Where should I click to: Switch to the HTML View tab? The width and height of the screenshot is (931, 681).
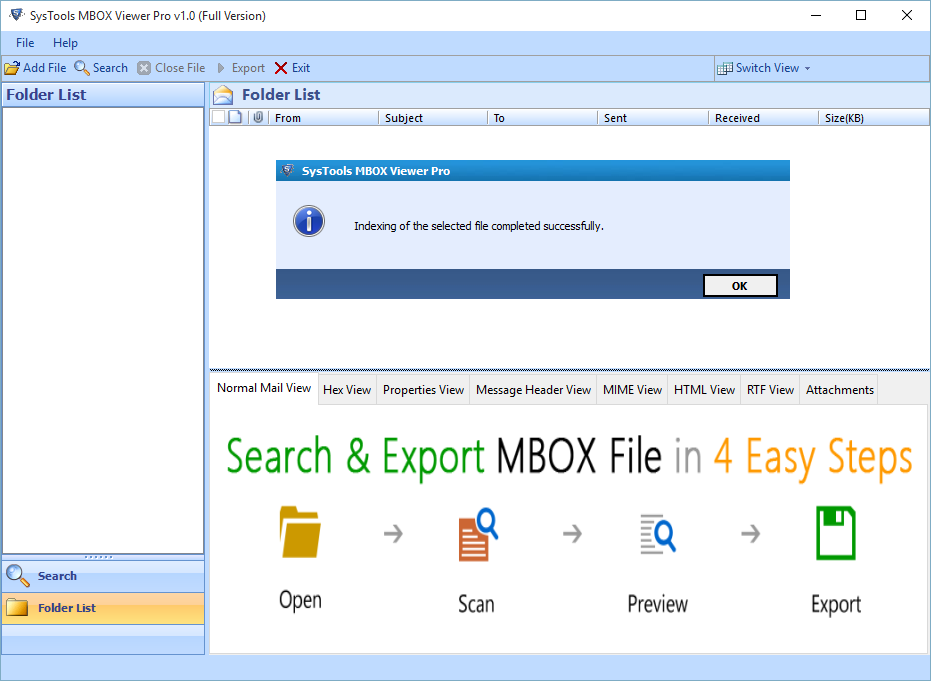pos(704,390)
